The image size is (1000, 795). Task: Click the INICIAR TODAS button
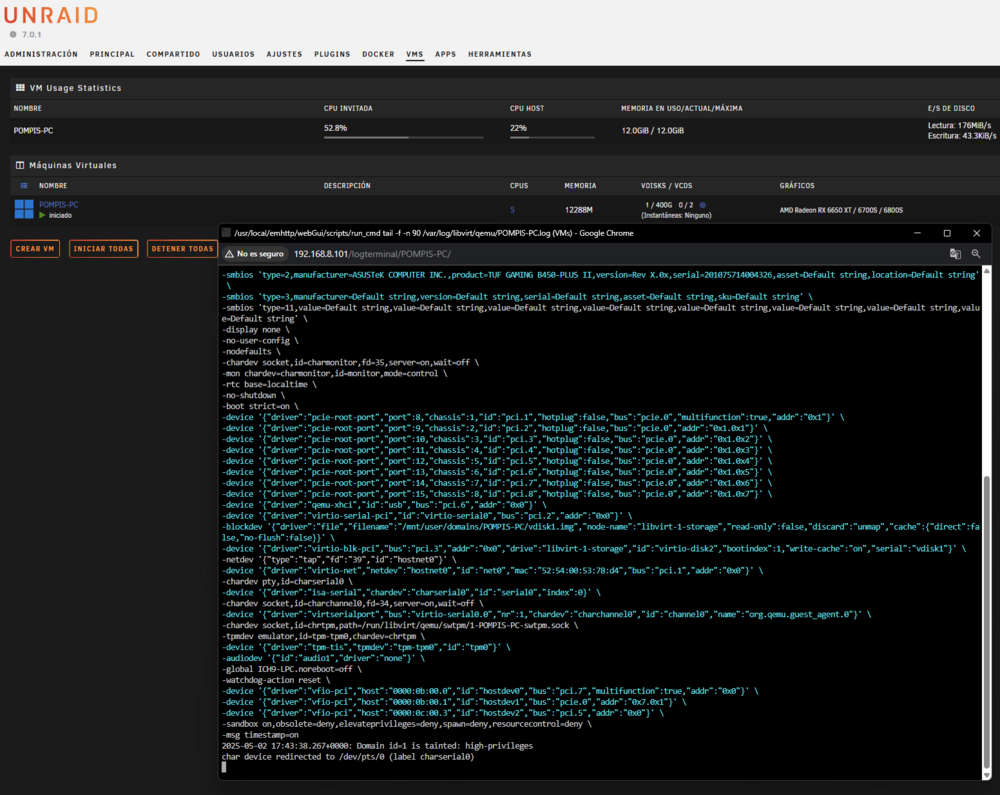(103, 249)
